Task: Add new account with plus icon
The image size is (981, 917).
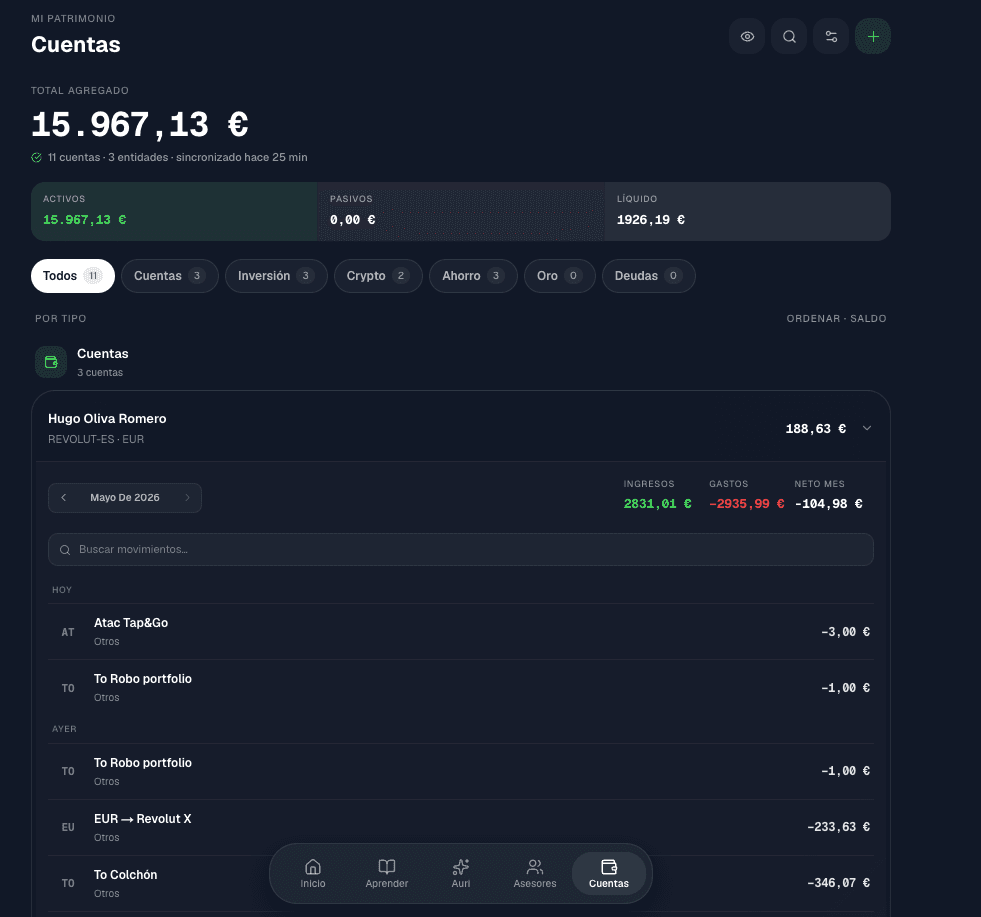Action: point(873,36)
